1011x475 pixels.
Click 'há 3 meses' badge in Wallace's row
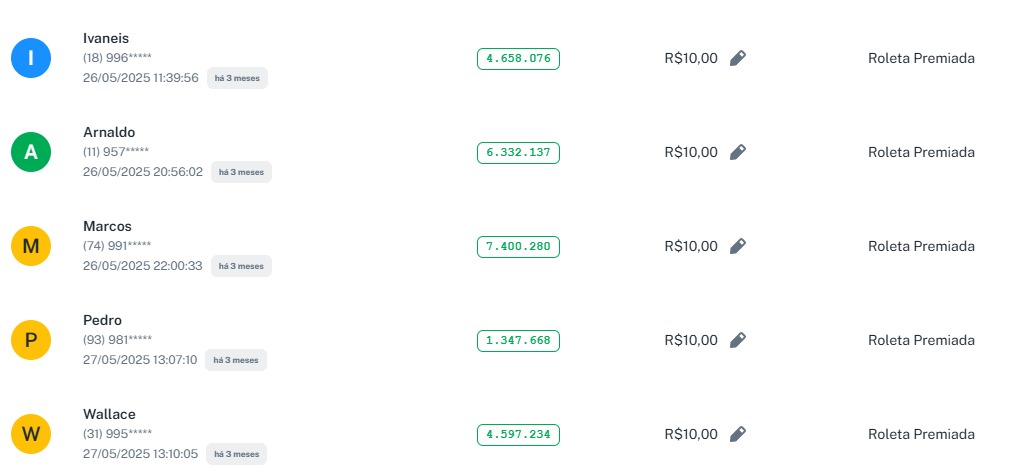pyautogui.click(x=236, y=454)
